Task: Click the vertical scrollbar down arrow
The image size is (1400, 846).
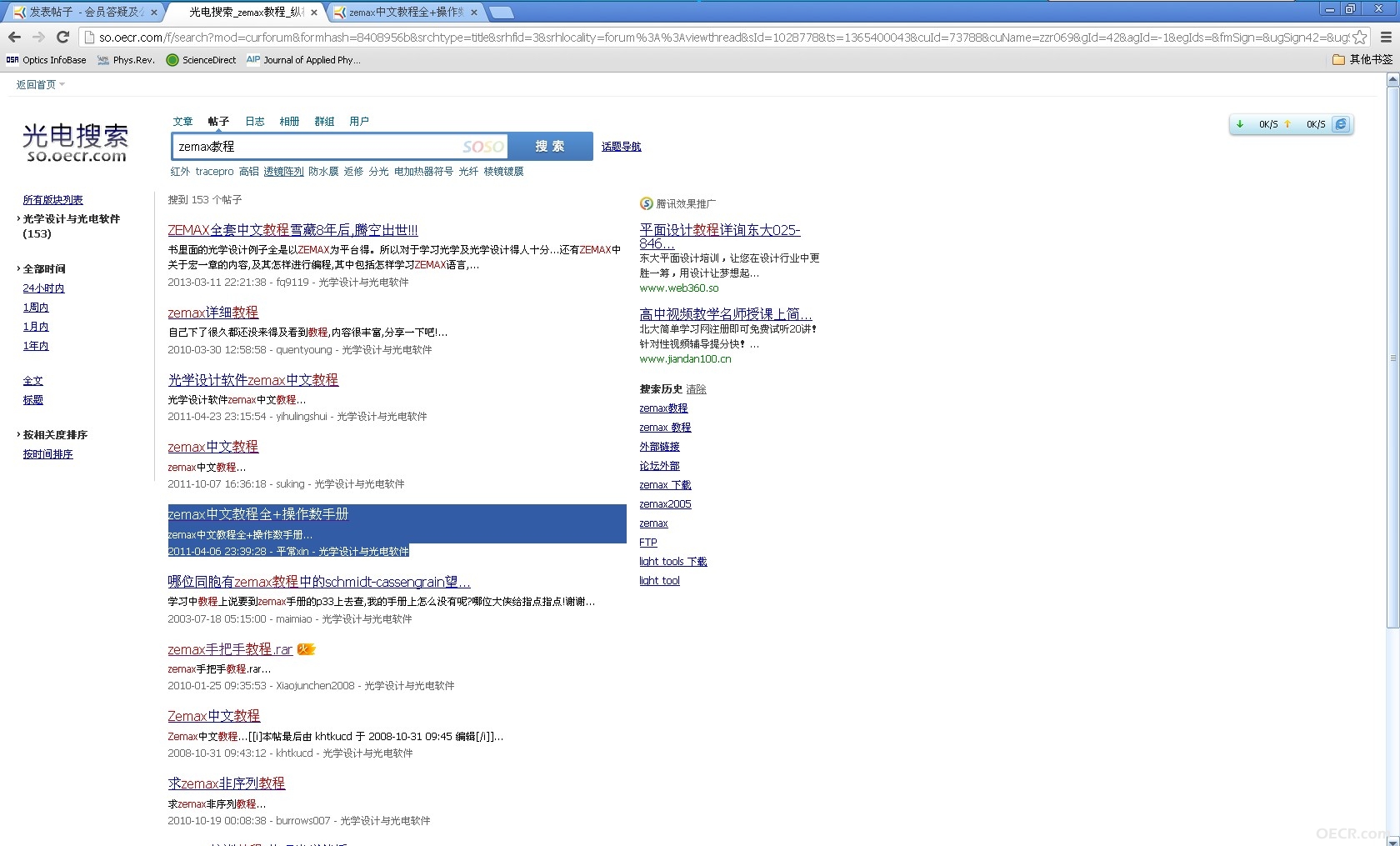Action: (1392, 839)
